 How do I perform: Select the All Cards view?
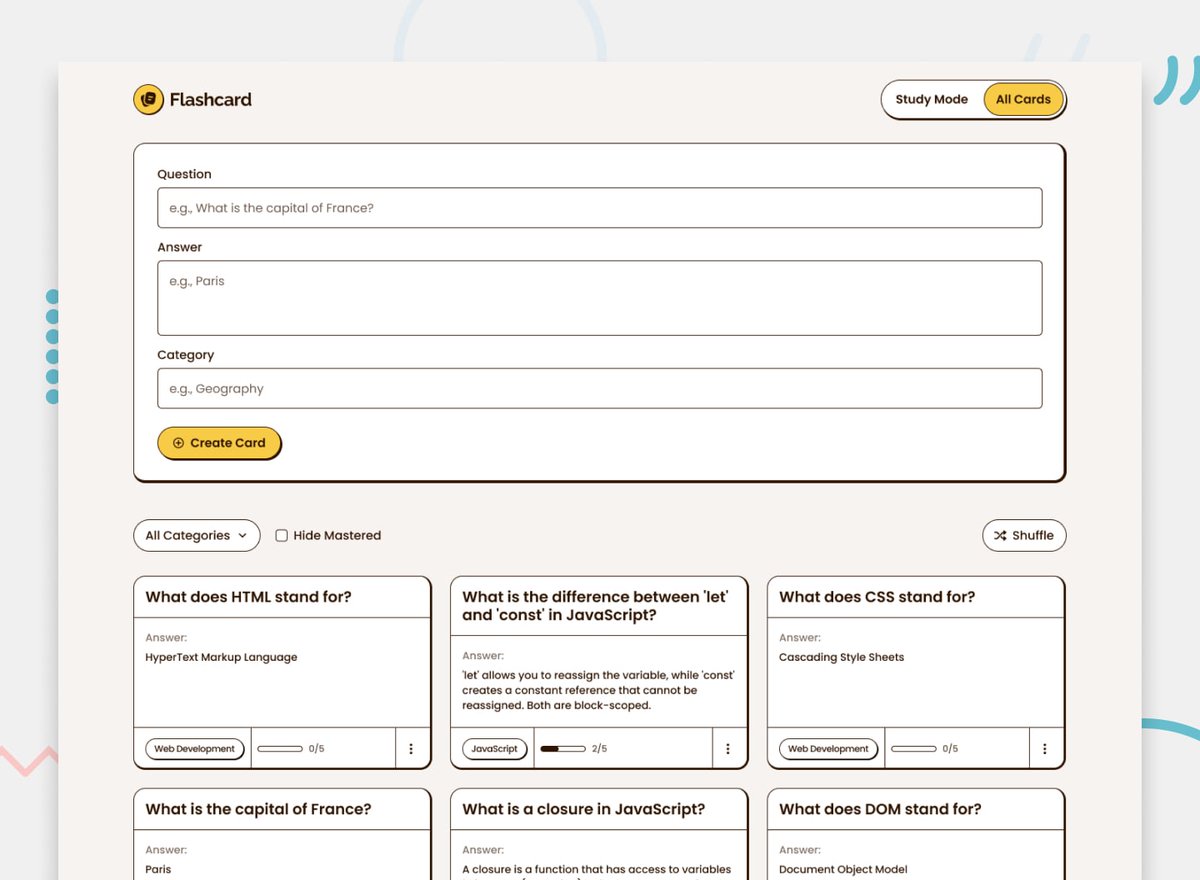1022,99
